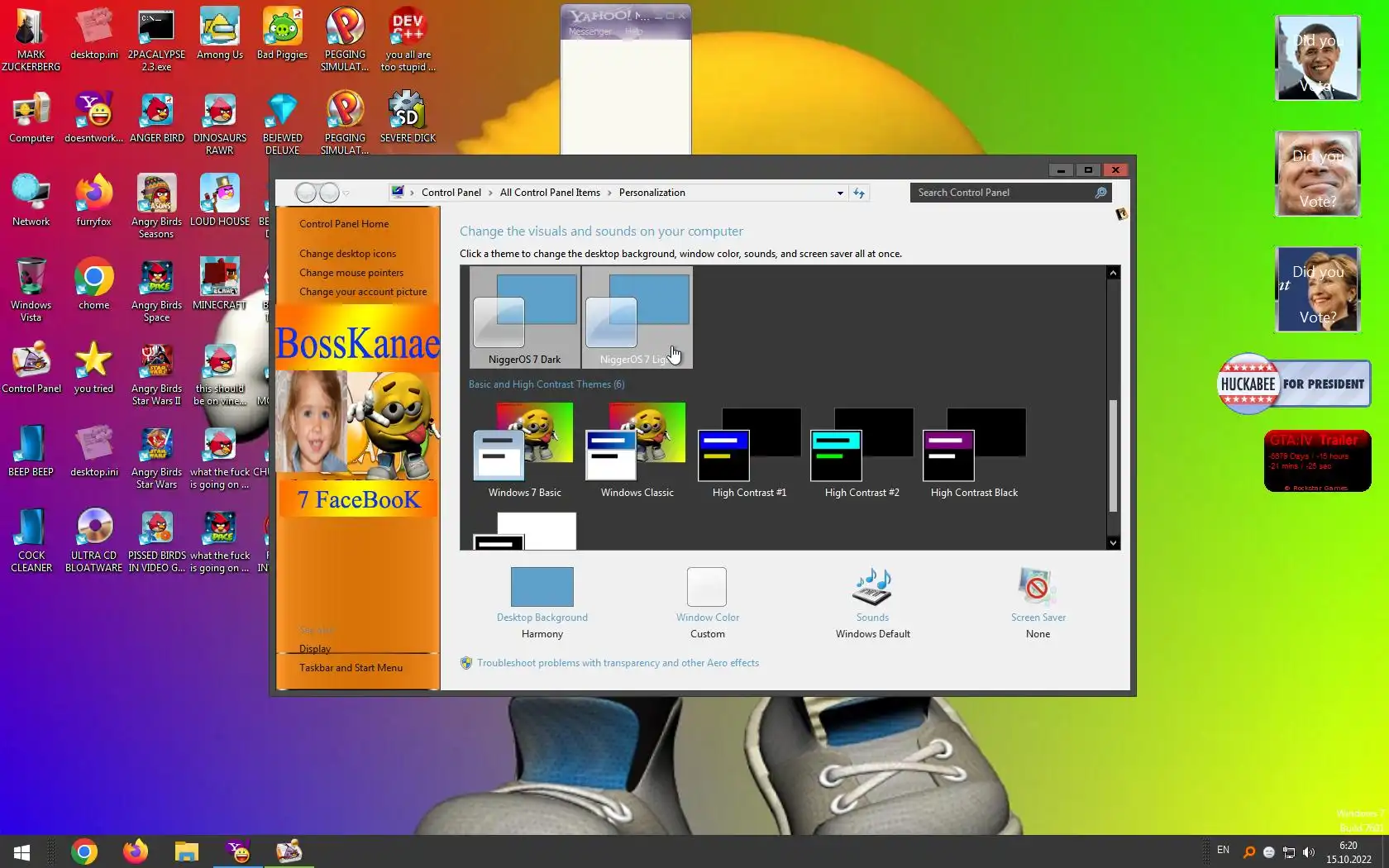Click the theme list scroll-up arrow
Viewport: 1389px width, 868px height.
coord(1113,273)
